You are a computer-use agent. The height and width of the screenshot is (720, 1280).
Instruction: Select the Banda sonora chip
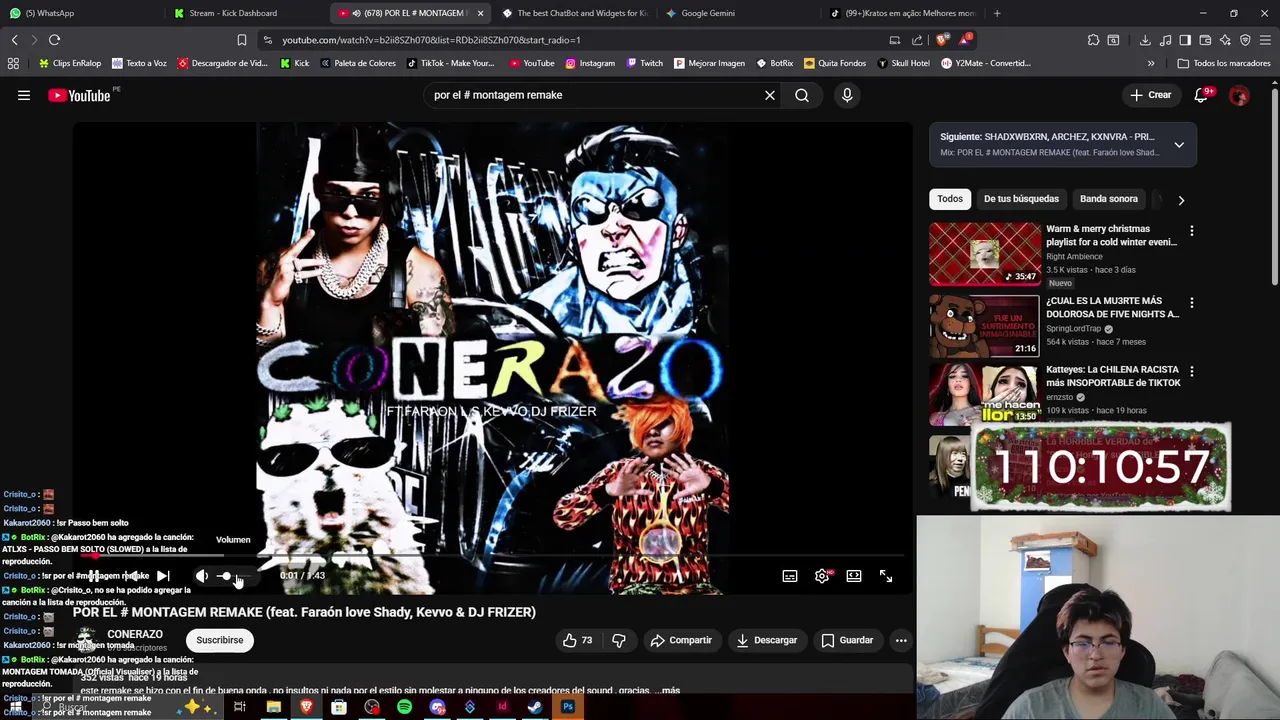1108,199
